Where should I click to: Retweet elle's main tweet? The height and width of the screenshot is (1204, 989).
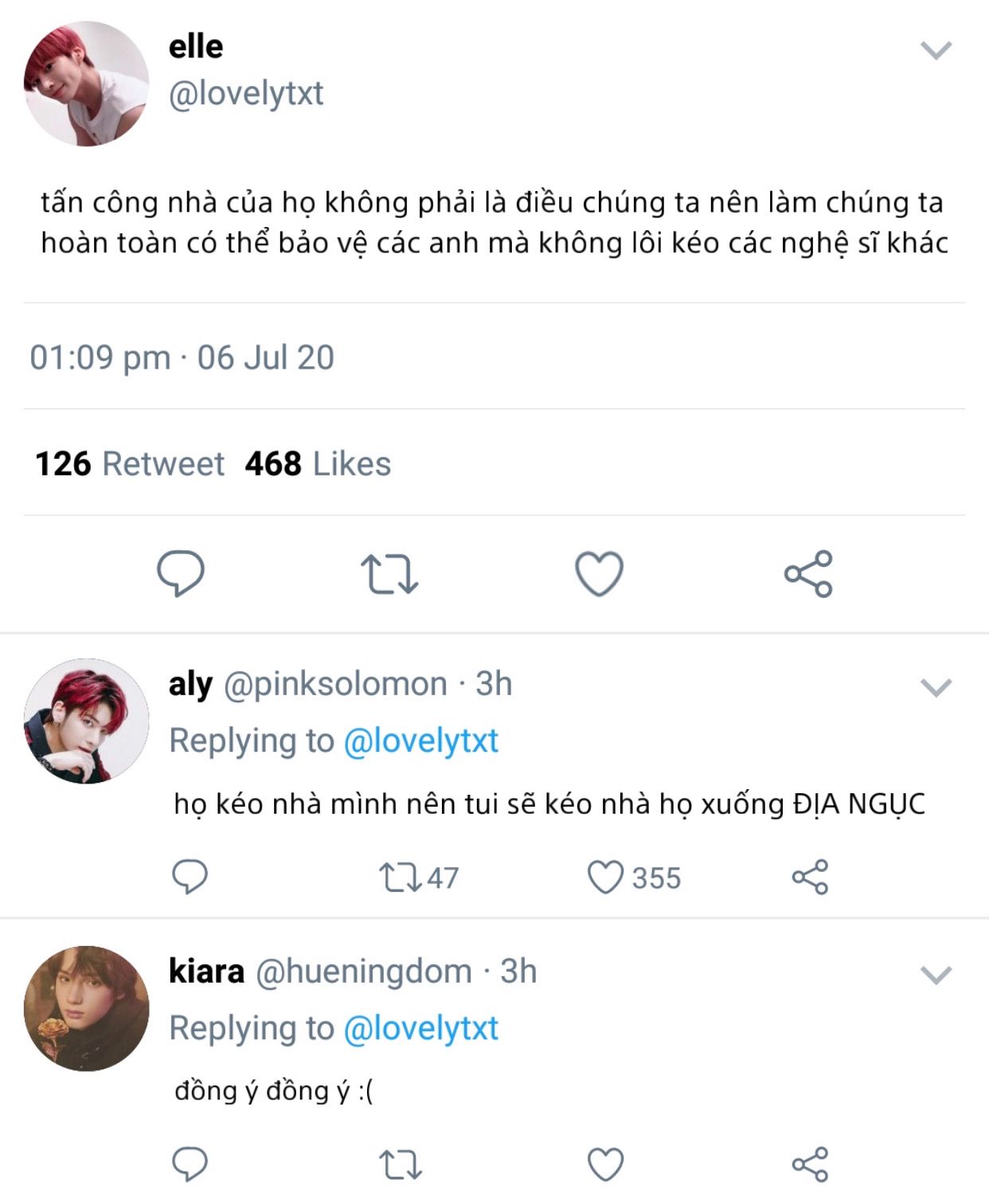pos(389,574)
